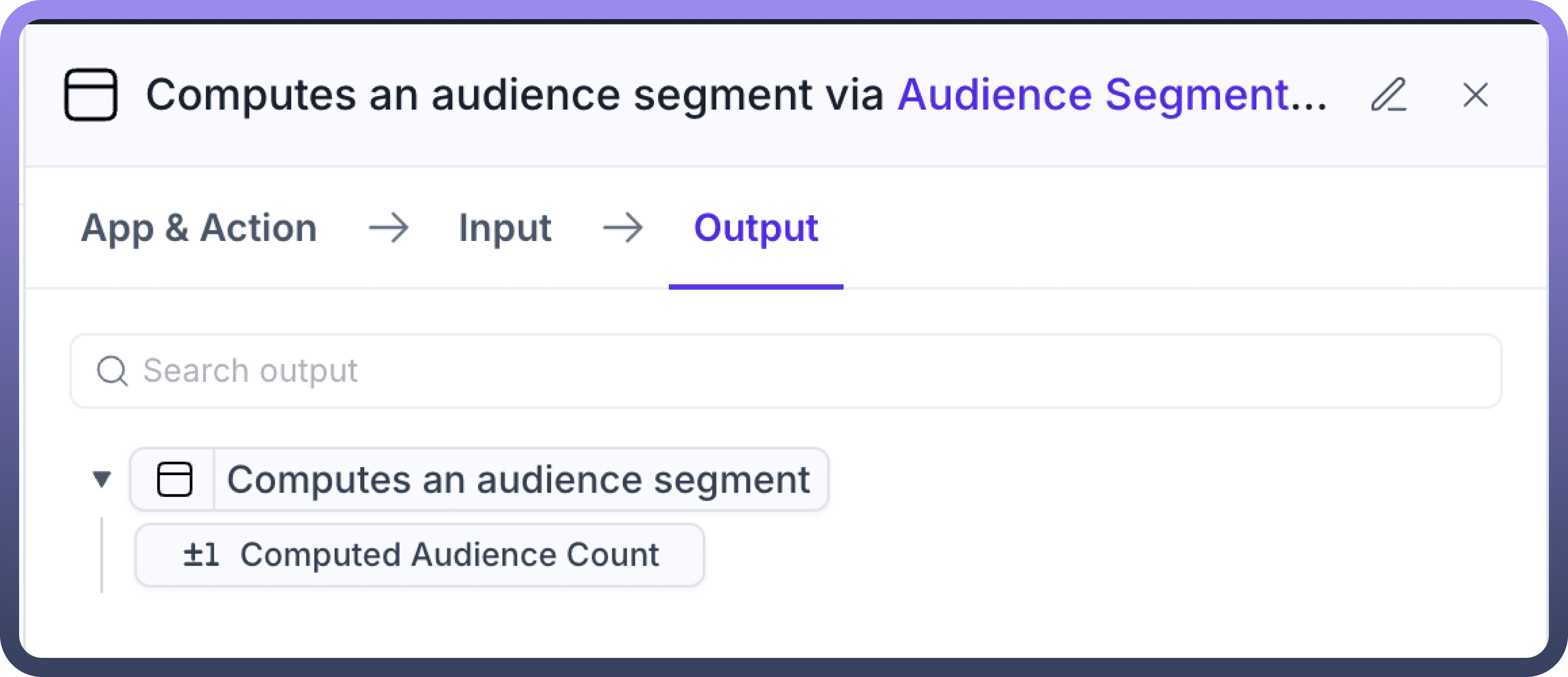This screenshot has height=677, width=1568.
Task: Click the arrow after App & Action
Action: click(389, 229)
